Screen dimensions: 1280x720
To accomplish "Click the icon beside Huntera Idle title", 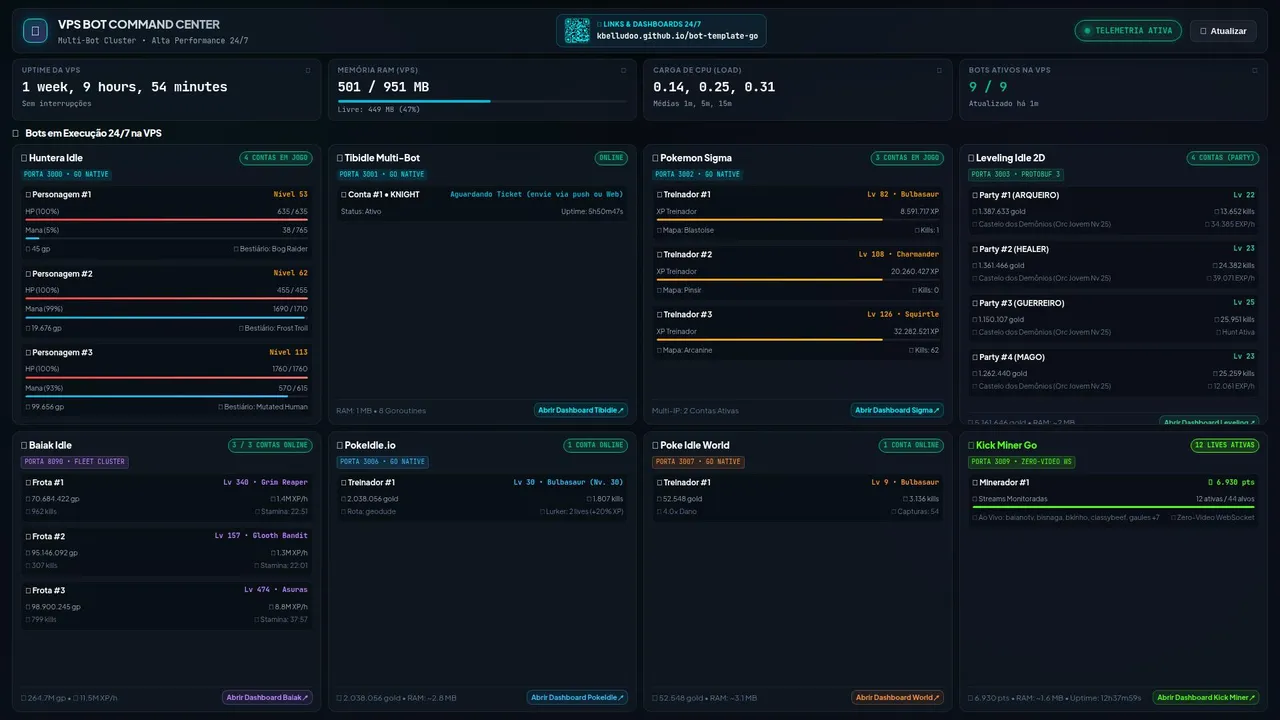I will [x=24, y=158].
